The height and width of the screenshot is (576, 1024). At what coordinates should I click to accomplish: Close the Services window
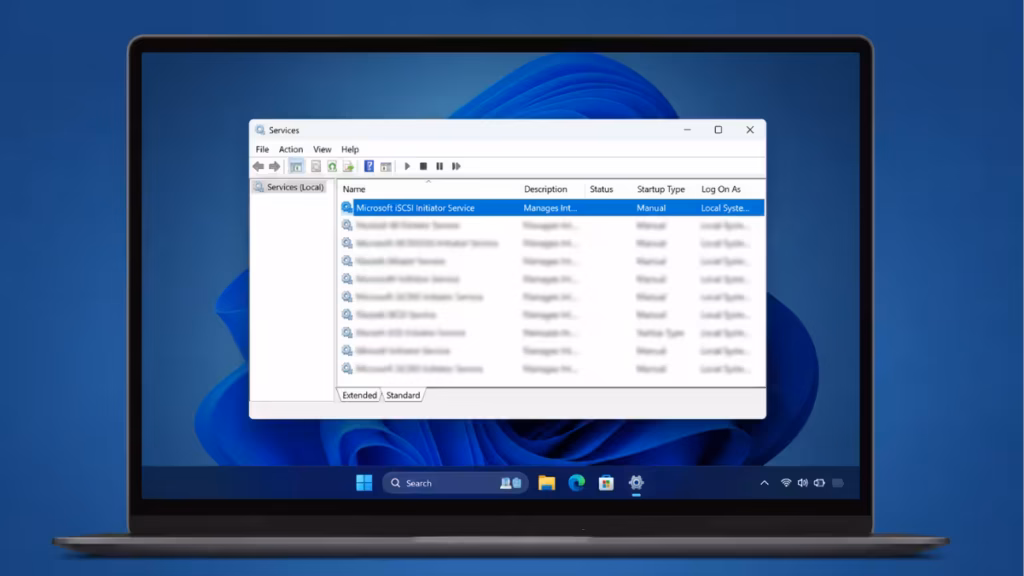pyautogui.click(x=750, y=130)
